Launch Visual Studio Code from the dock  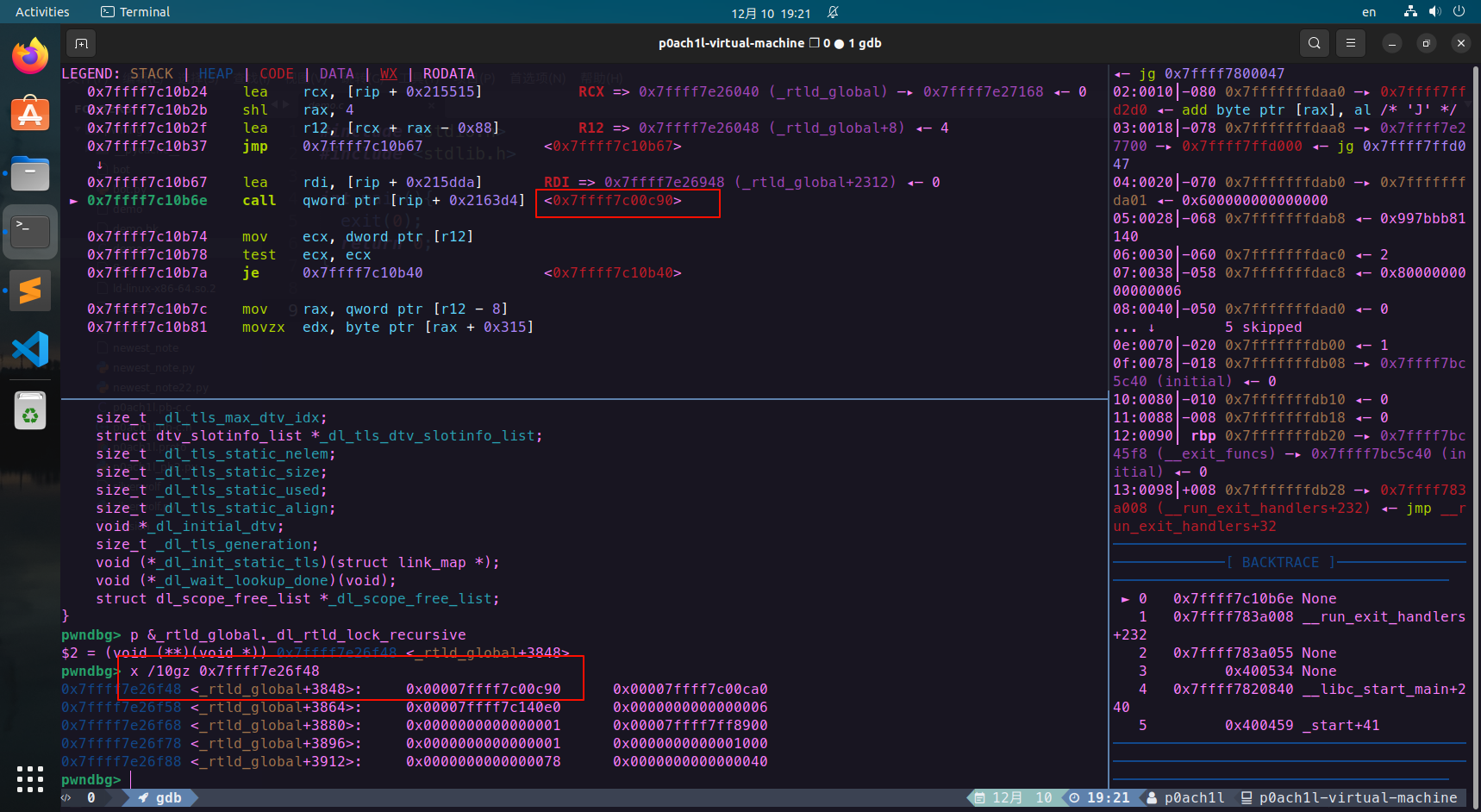(x=30, y=349)
